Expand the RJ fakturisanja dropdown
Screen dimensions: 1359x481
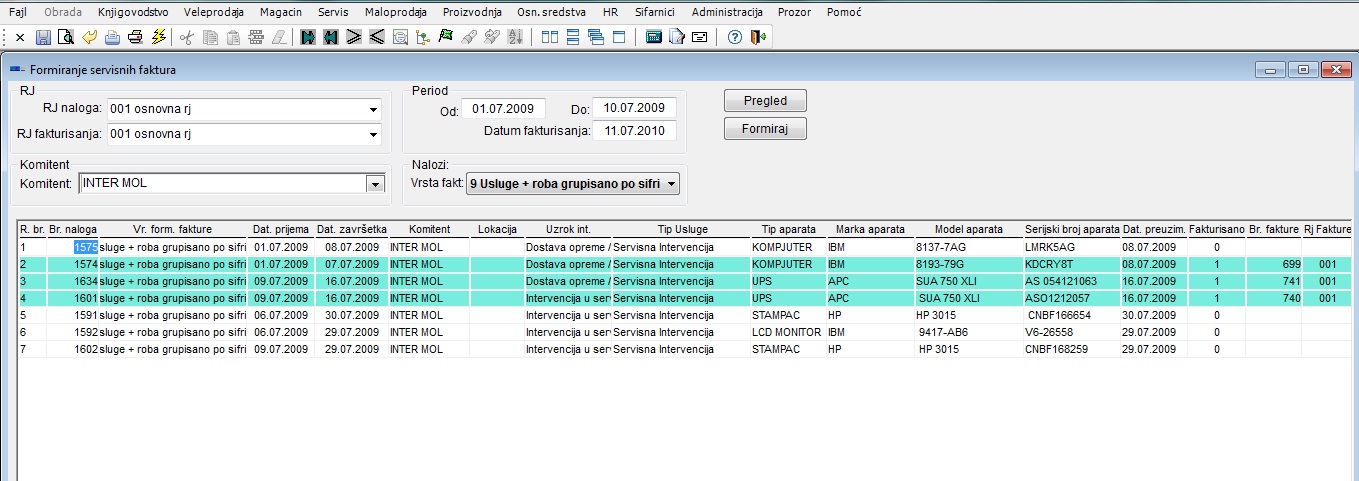tap(374, 134)
